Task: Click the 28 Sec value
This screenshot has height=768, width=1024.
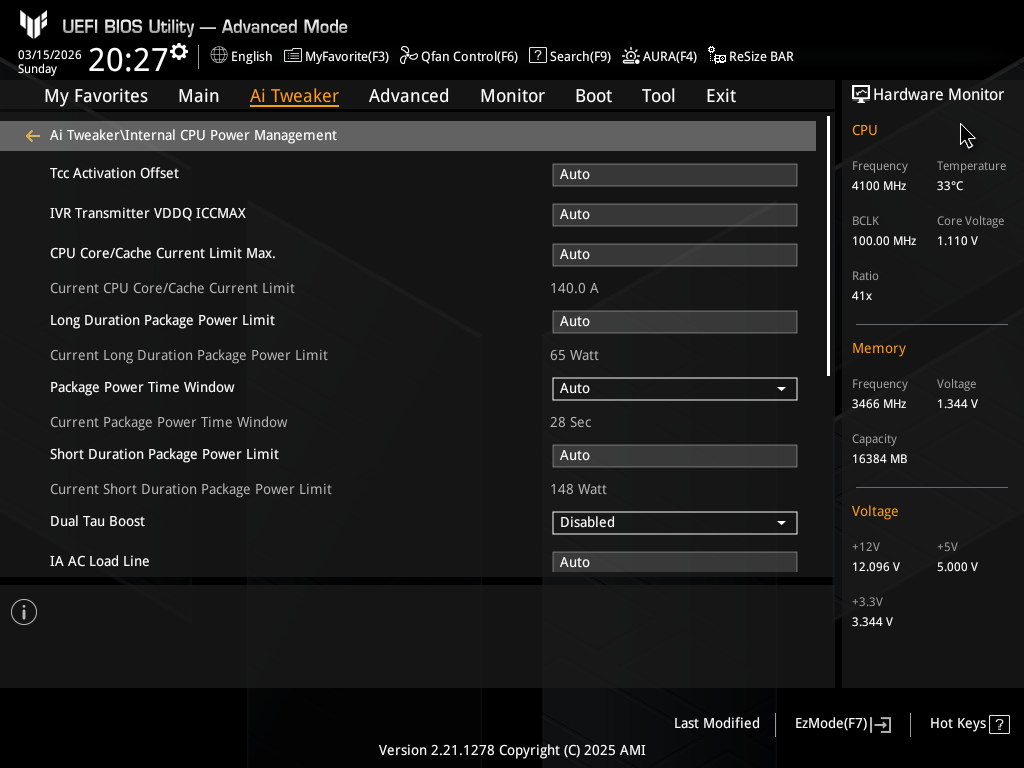Action: pos(570,422)
